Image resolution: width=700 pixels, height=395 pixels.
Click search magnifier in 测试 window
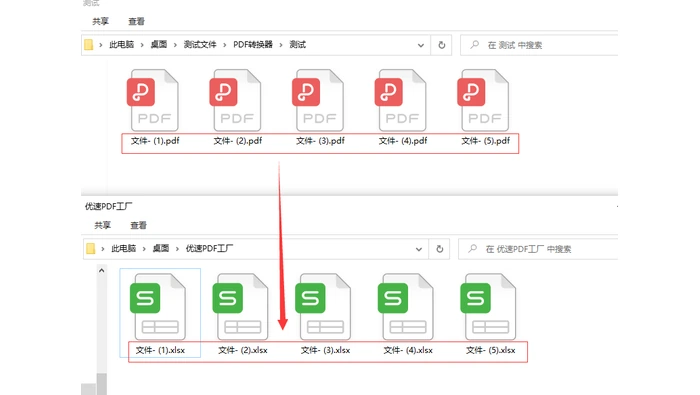[475, 45]
